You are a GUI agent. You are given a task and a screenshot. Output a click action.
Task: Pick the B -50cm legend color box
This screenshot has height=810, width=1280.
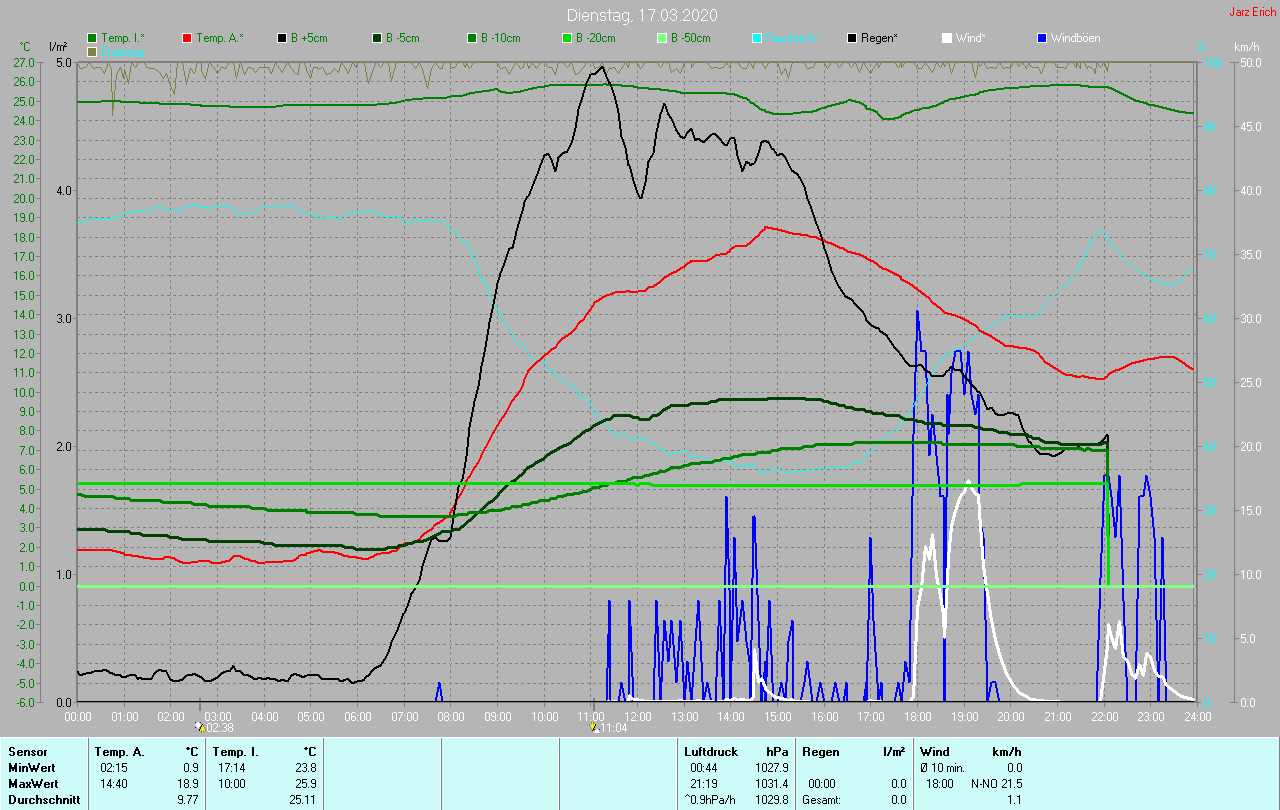point(661,38)
